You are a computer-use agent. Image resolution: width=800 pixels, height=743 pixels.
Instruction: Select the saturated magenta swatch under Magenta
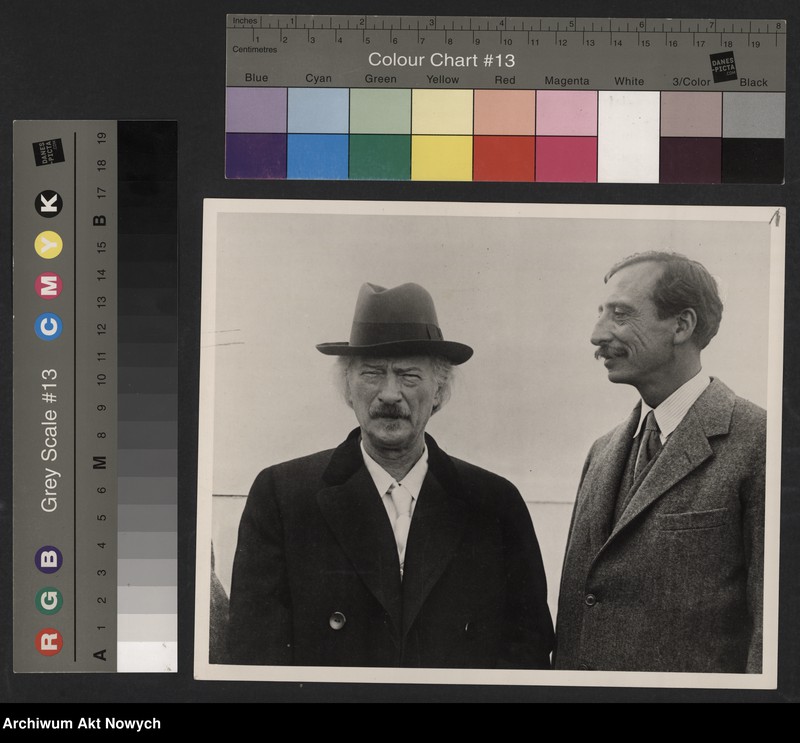(x=567, y=159)
